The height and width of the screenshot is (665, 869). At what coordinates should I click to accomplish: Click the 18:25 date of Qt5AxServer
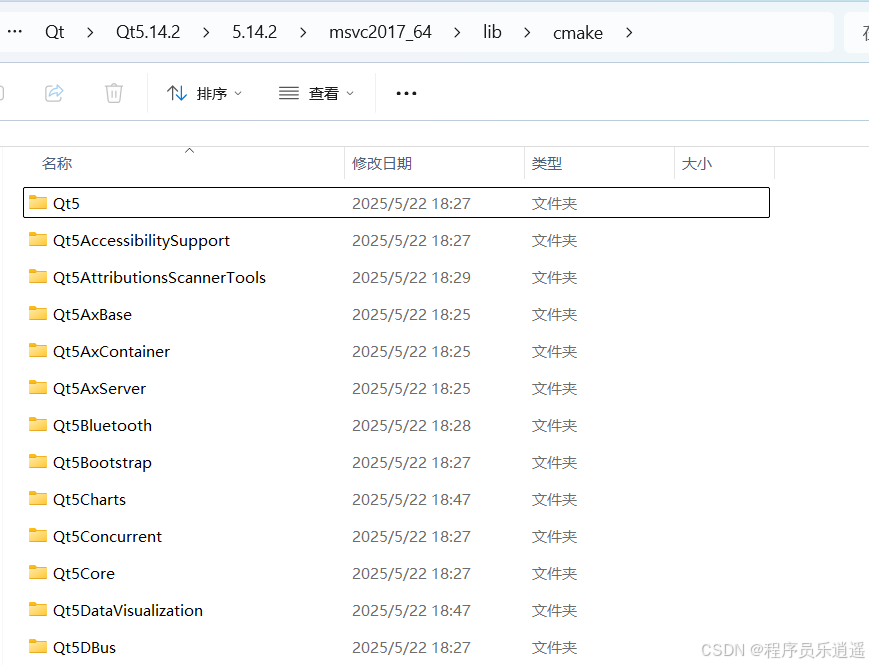[x=411, y=389]
